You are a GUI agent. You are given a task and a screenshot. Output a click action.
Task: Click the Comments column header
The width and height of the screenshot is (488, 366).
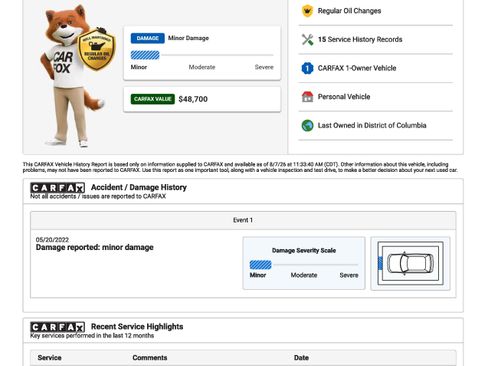pyautogui.click(x=150, y=358)
